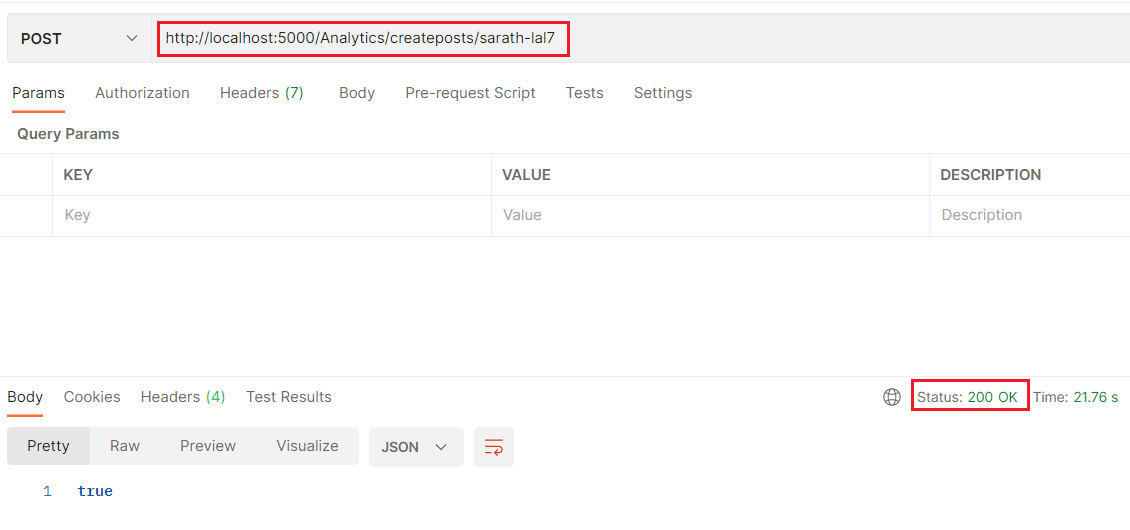Open the response Headers (4) tab
This screenshot has height=530, width=1130.
click(x=183, y=397)
